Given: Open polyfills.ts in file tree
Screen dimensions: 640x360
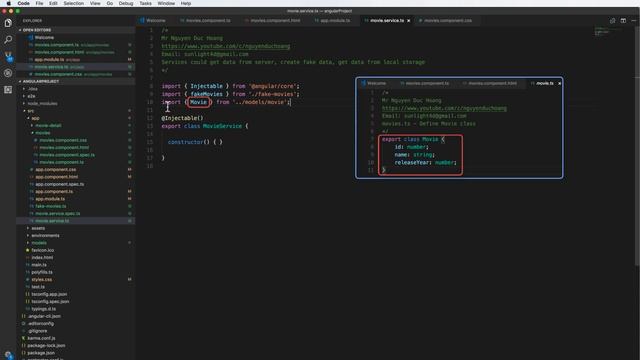Looking at the screenshot, I should coord(42,272).
